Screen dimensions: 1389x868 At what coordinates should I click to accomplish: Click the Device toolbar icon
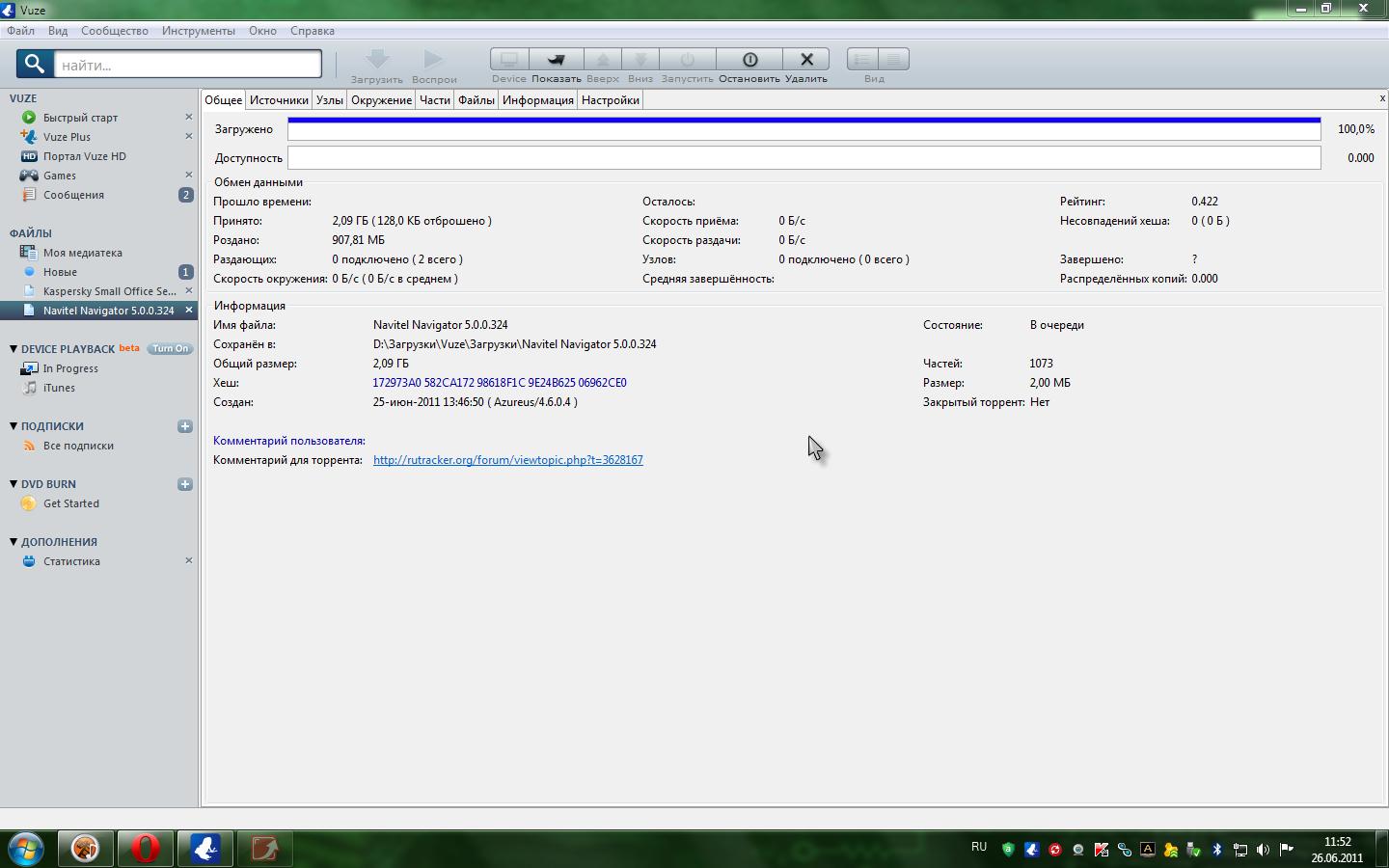click(x=508, y=60)
